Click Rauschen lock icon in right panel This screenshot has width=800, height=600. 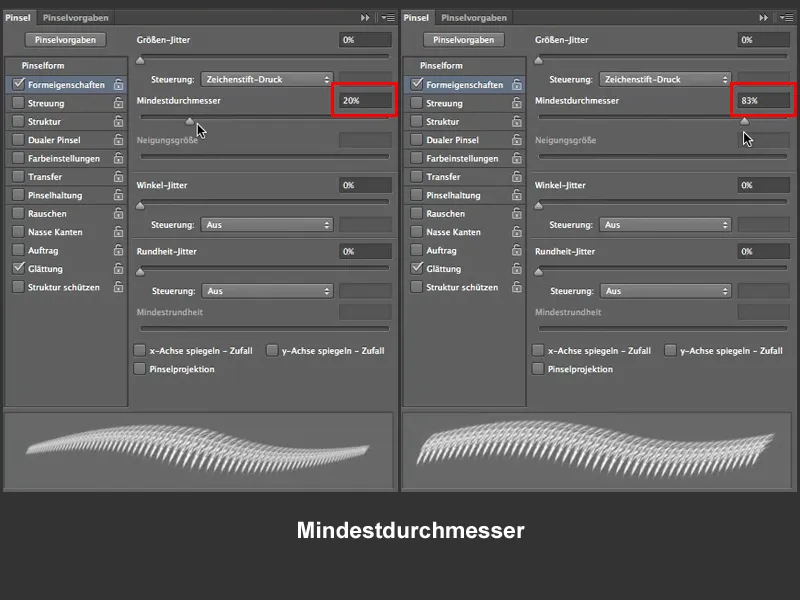517,213
